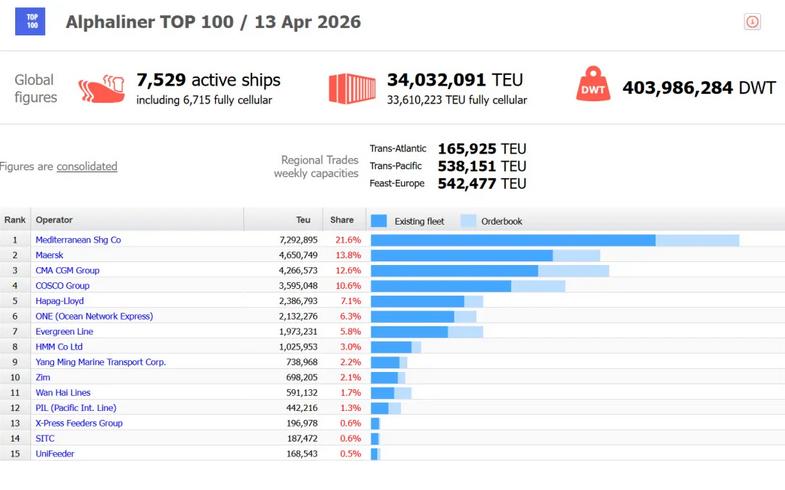Open X-Press Feeders Group link
785x490 pixels.
[79, 423]
